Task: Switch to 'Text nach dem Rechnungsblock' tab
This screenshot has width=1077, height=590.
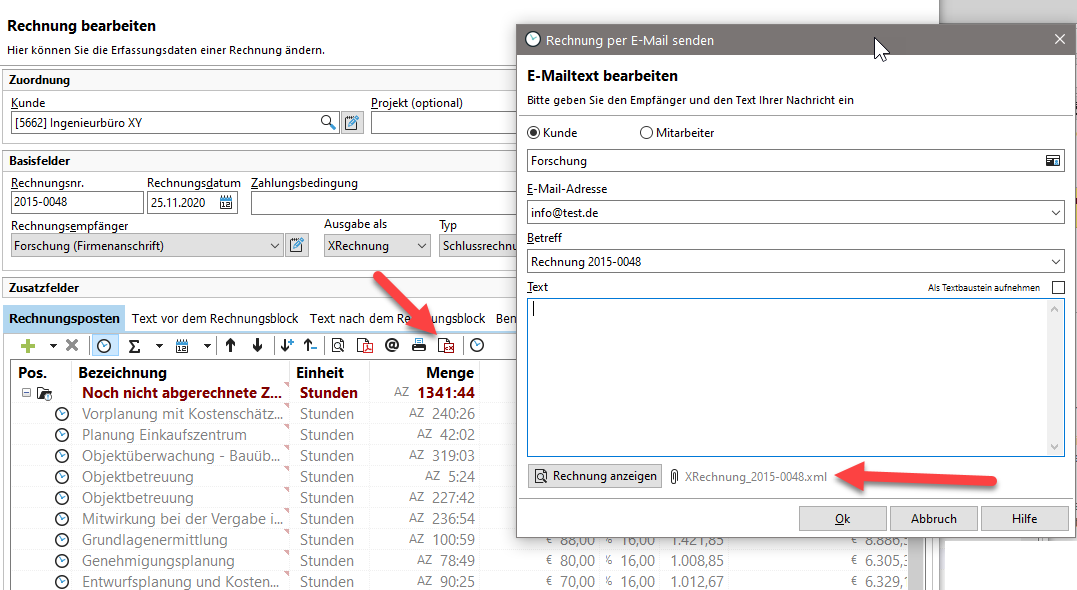Action: (x=397, y=319)
